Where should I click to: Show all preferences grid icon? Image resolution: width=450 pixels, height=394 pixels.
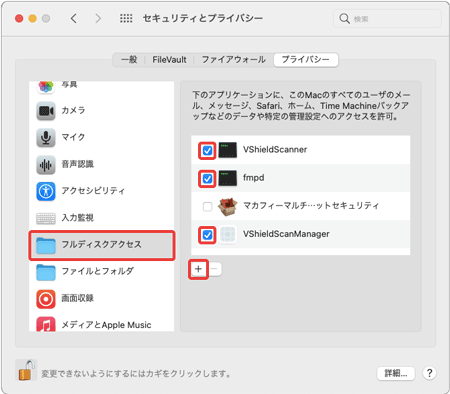coord(126,18)
